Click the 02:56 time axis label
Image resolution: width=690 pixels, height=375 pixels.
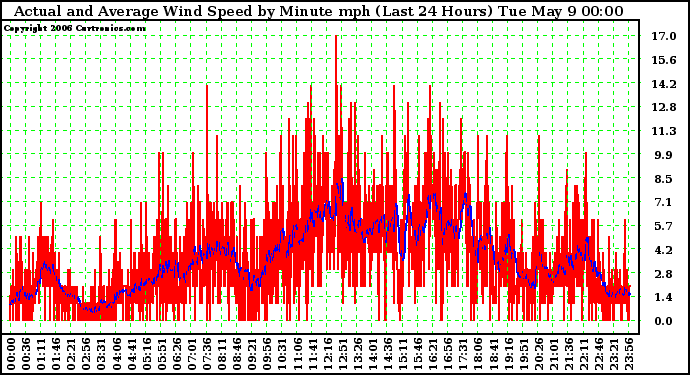[x=86, y=354]
